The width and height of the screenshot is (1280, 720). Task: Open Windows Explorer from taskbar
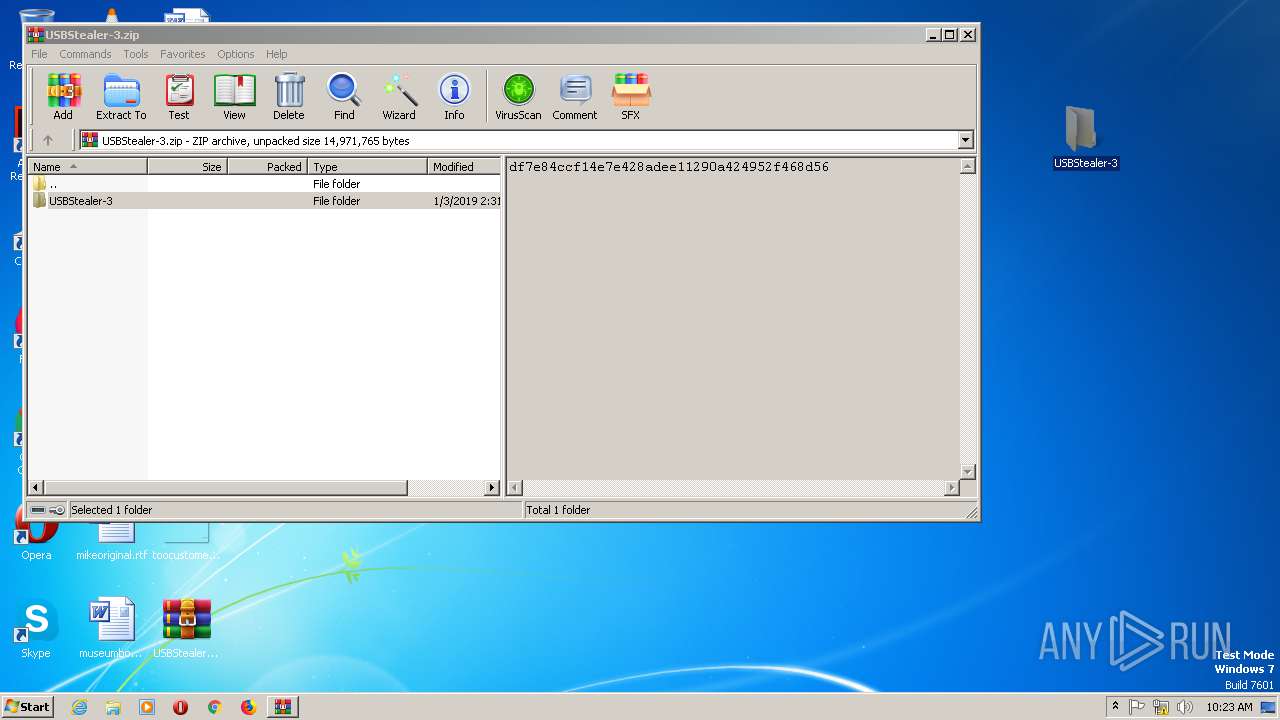point(113,707)
